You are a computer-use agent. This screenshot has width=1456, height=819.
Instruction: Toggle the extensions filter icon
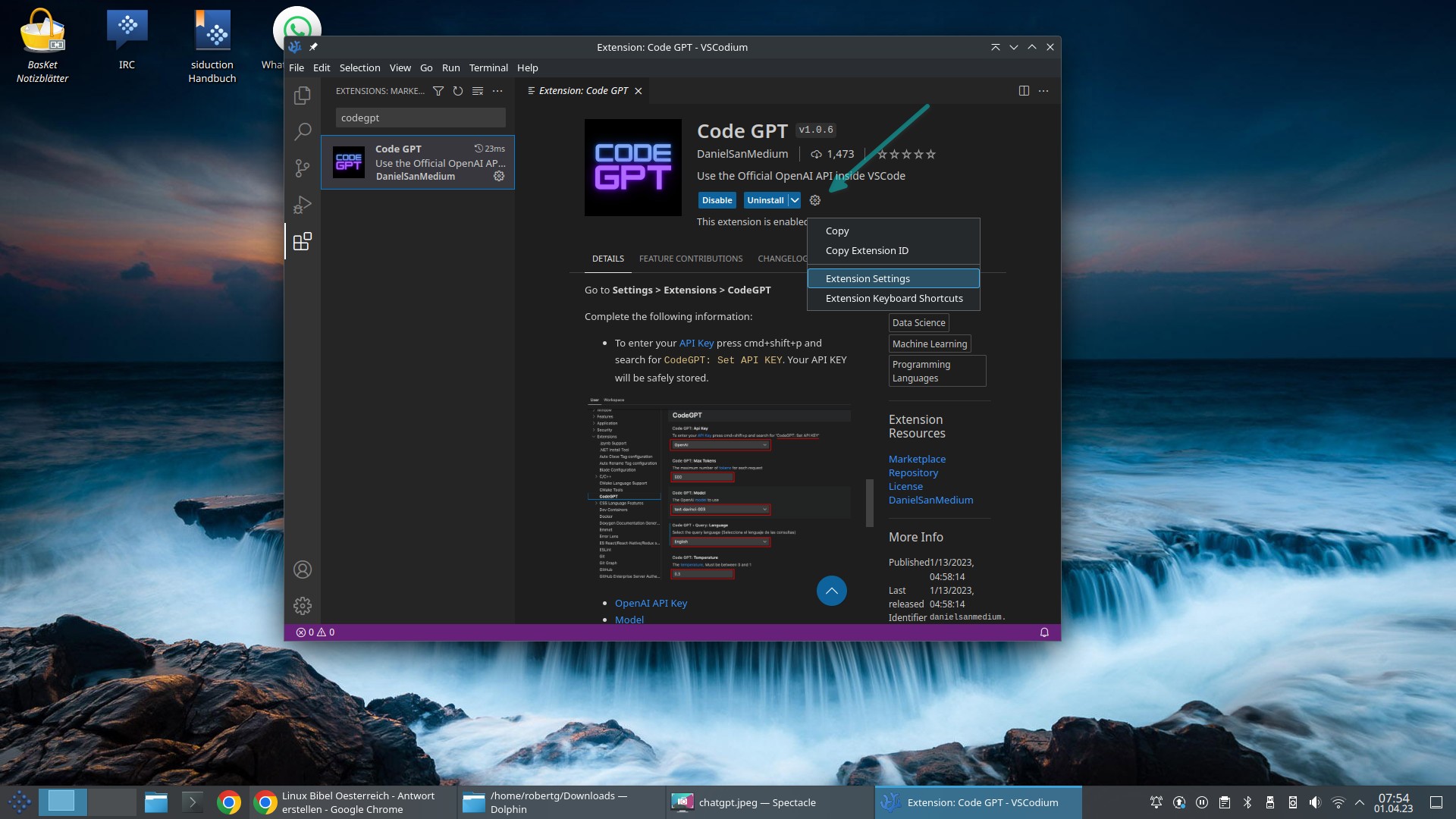click(438, 90)
